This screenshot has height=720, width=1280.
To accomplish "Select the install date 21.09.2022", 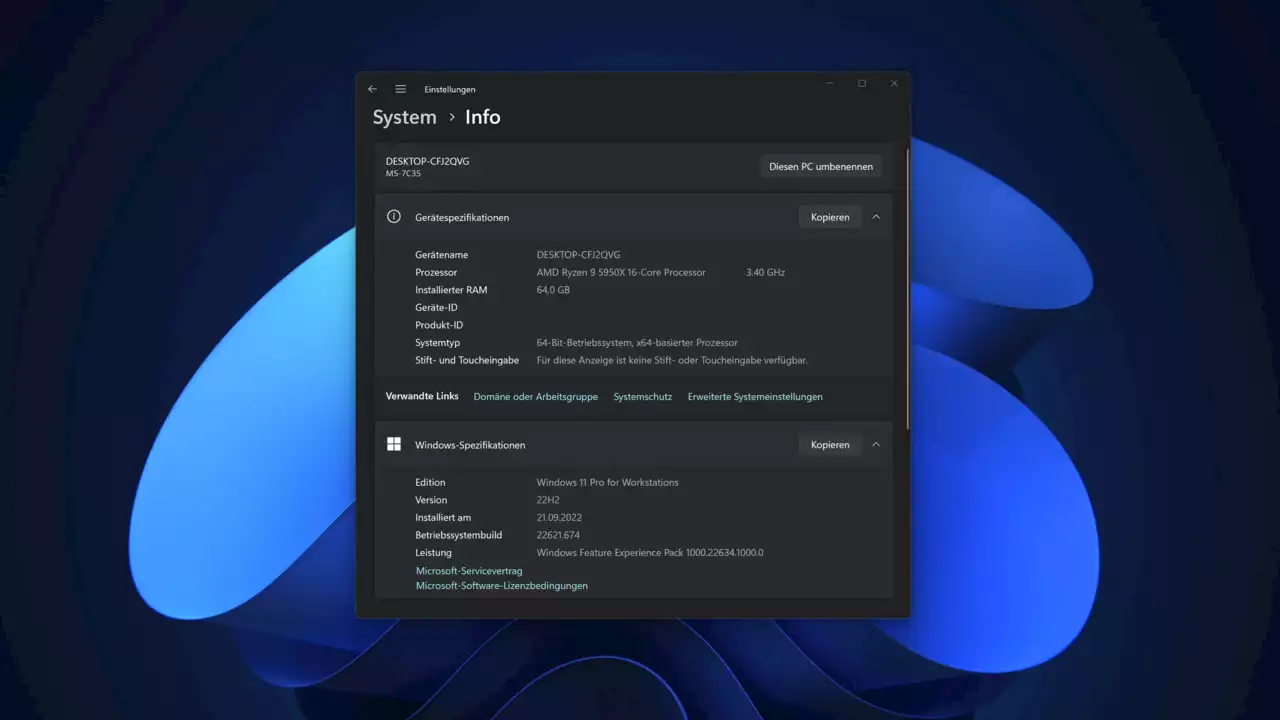I will click(x=559, y=518).
